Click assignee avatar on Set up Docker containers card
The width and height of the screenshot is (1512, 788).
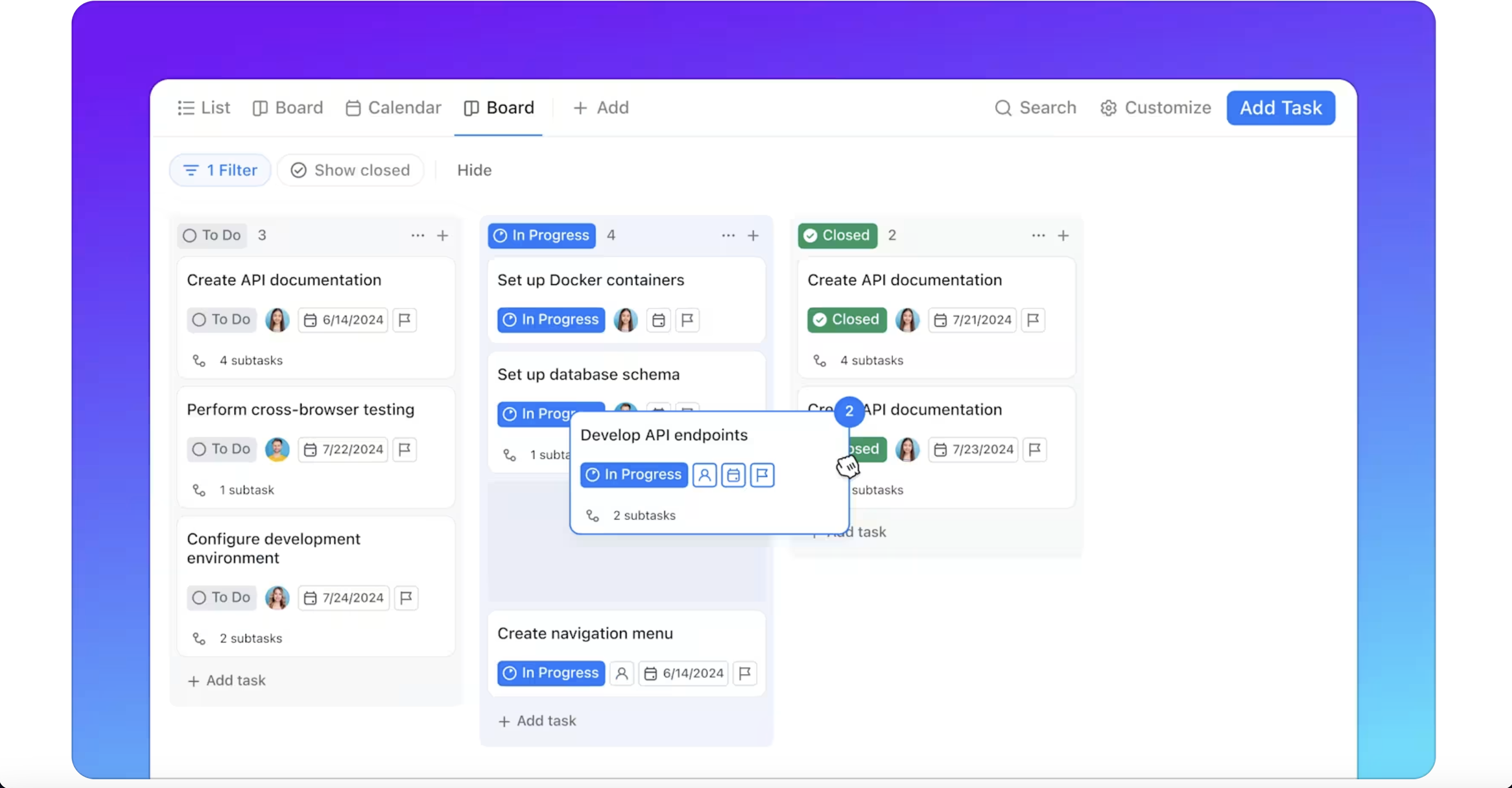(626, 320)
